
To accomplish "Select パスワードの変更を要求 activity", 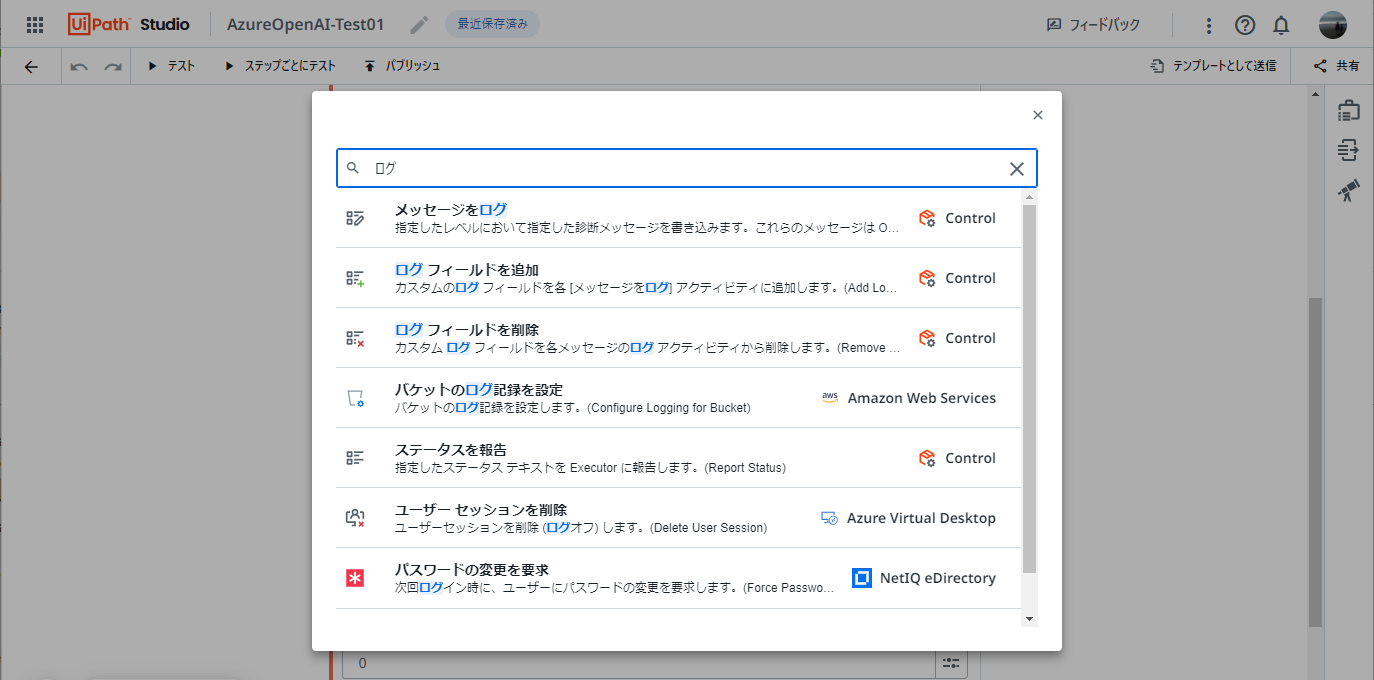I will pos(679,578).
